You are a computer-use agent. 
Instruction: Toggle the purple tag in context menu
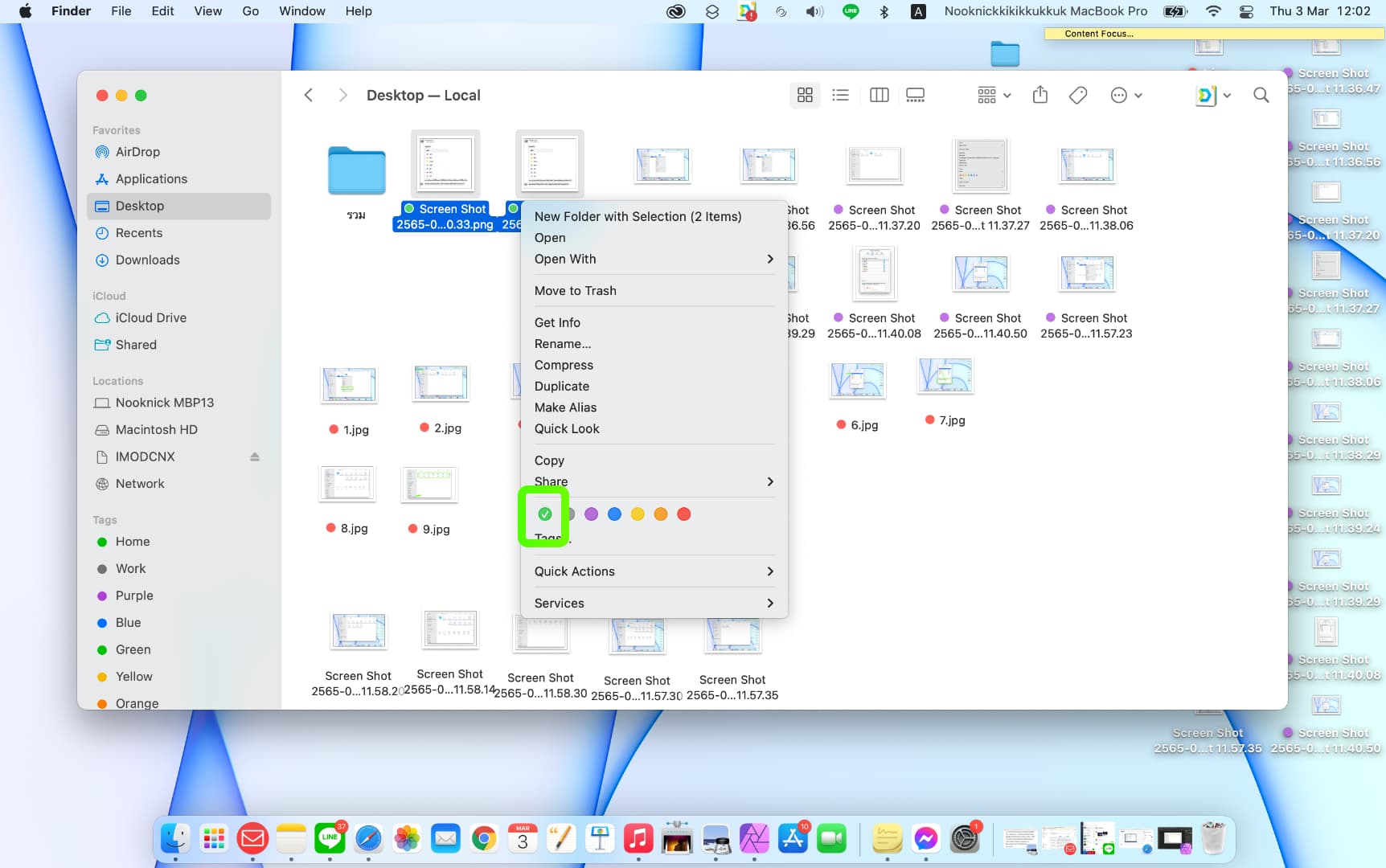(x=591, y=514)
